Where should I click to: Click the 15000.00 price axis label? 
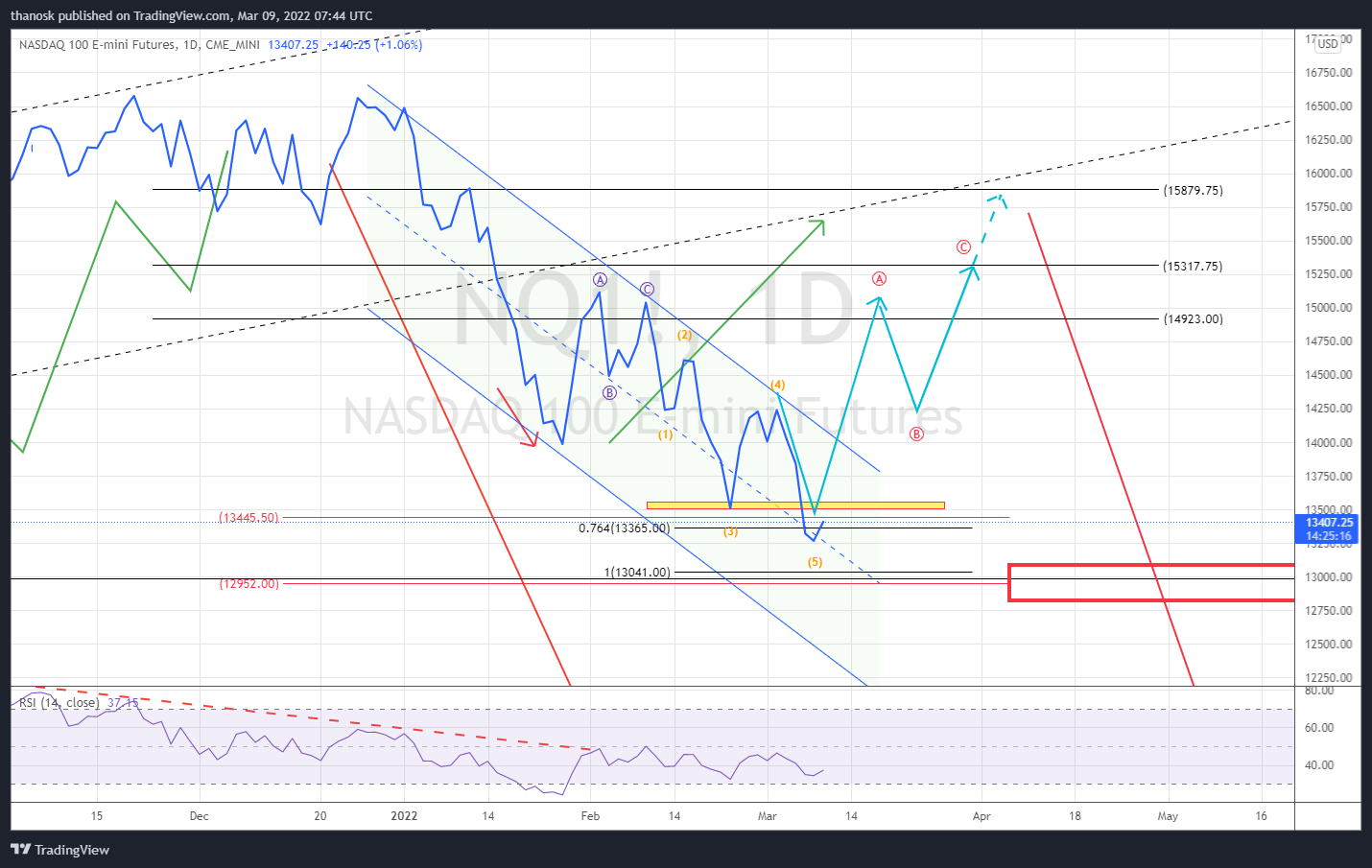tap(1328, 308)
